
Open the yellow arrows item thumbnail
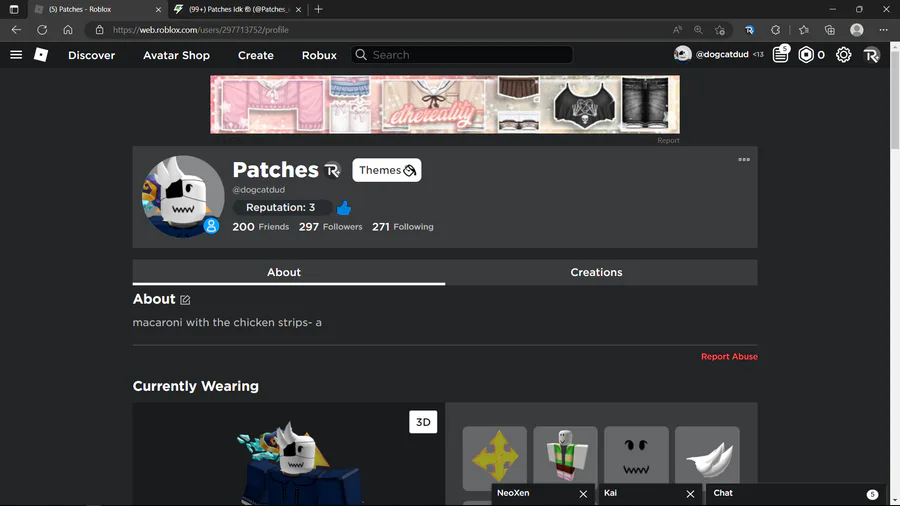tap(495, 458)
